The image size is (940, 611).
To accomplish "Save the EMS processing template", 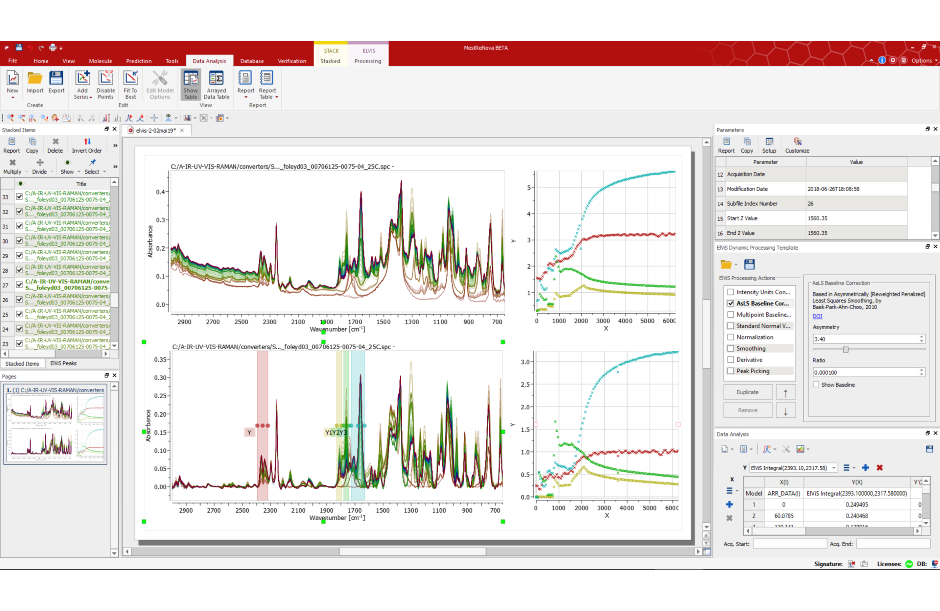I will (749, 264).
